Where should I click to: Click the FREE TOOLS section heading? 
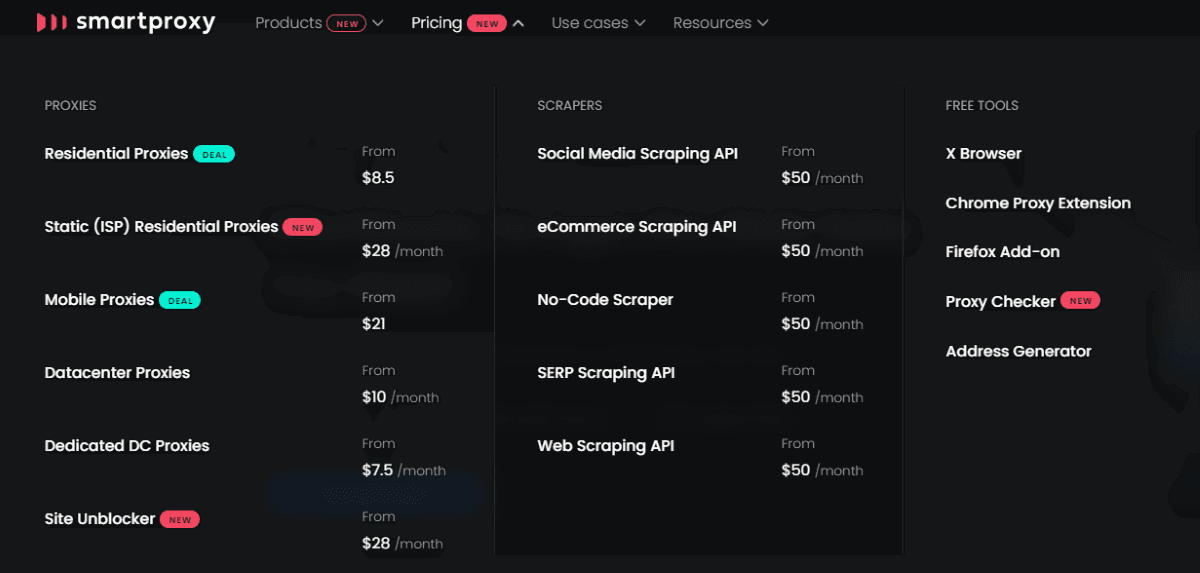pyautogui.click(x=982, y=105)
